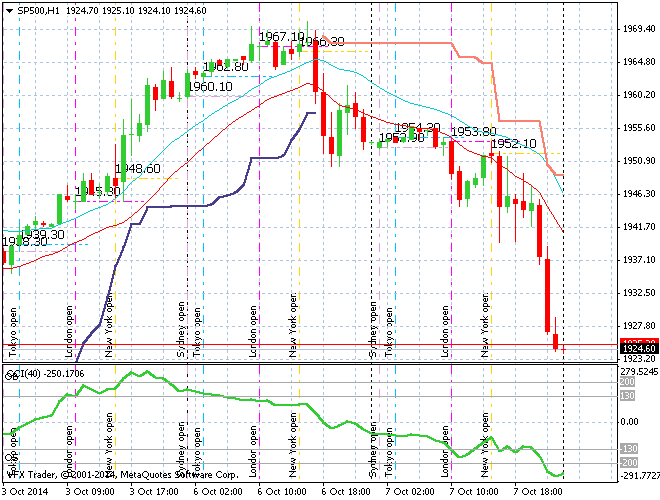Click the 1952.10 price label

[513, 144]
